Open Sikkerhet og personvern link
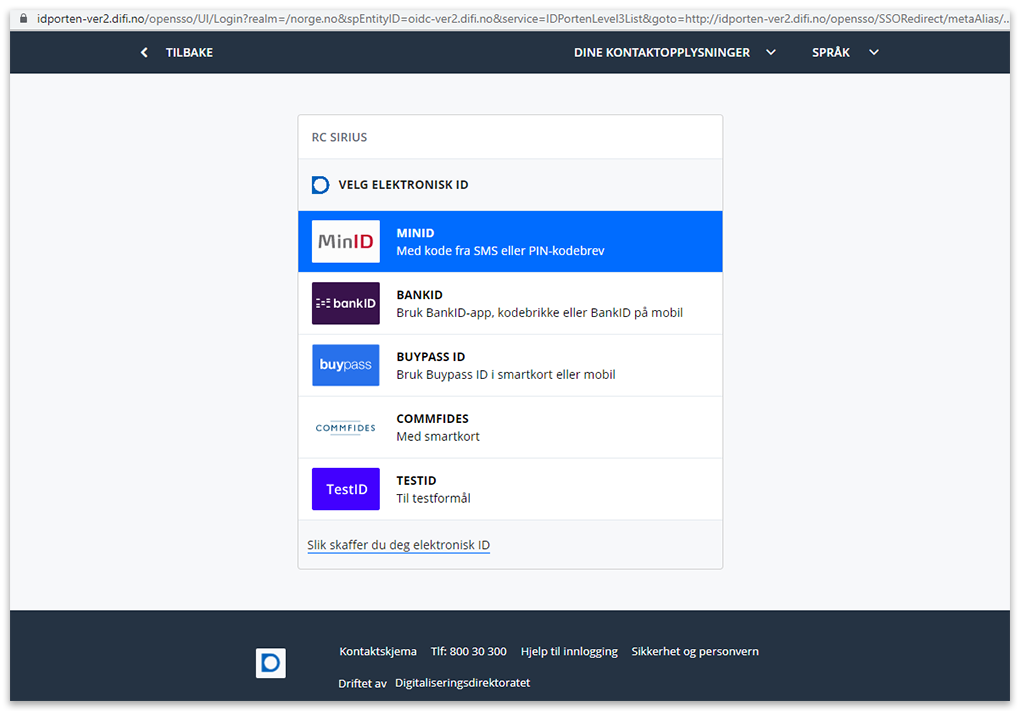This screenshot has height=711, width=1020. (694, 652)
